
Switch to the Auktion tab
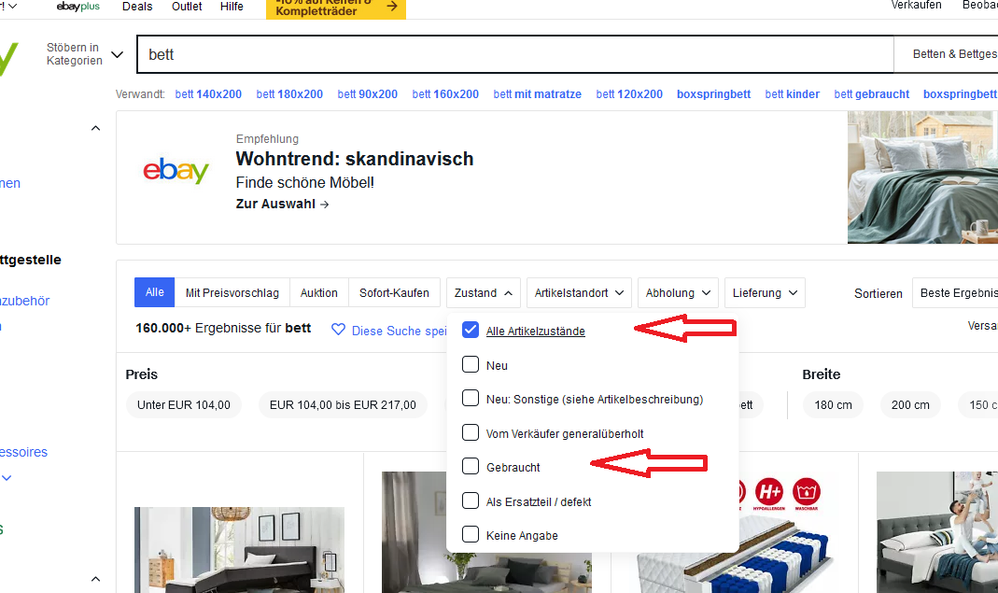coord(319,293)
